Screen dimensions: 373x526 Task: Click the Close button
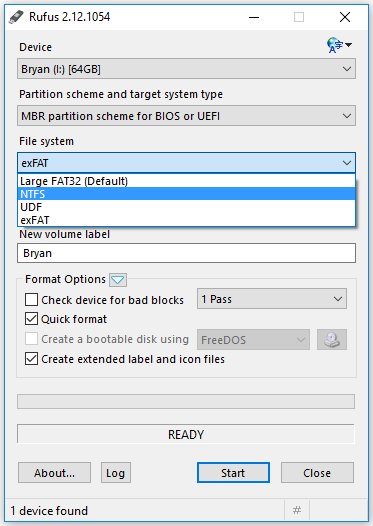pyautogui.click(x=317, y=473)
